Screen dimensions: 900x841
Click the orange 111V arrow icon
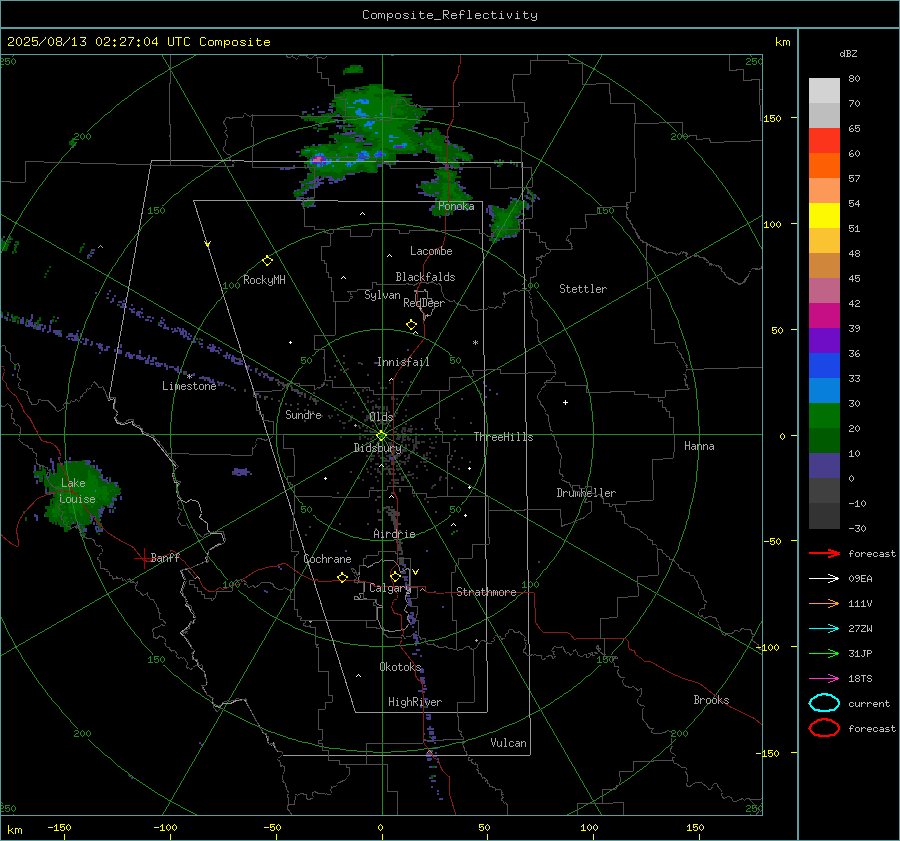coord(824,603)
